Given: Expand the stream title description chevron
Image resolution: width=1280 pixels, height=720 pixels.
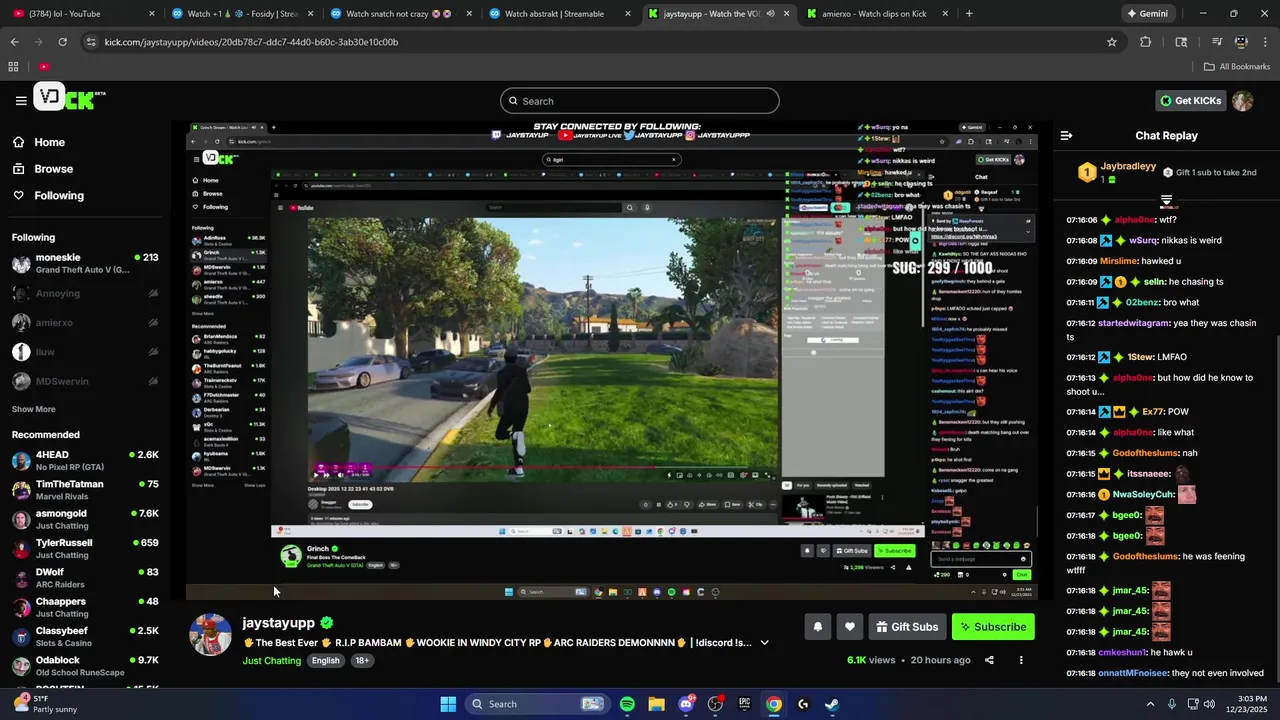Looking at the screenshot, I should click(x=764, y=642).
